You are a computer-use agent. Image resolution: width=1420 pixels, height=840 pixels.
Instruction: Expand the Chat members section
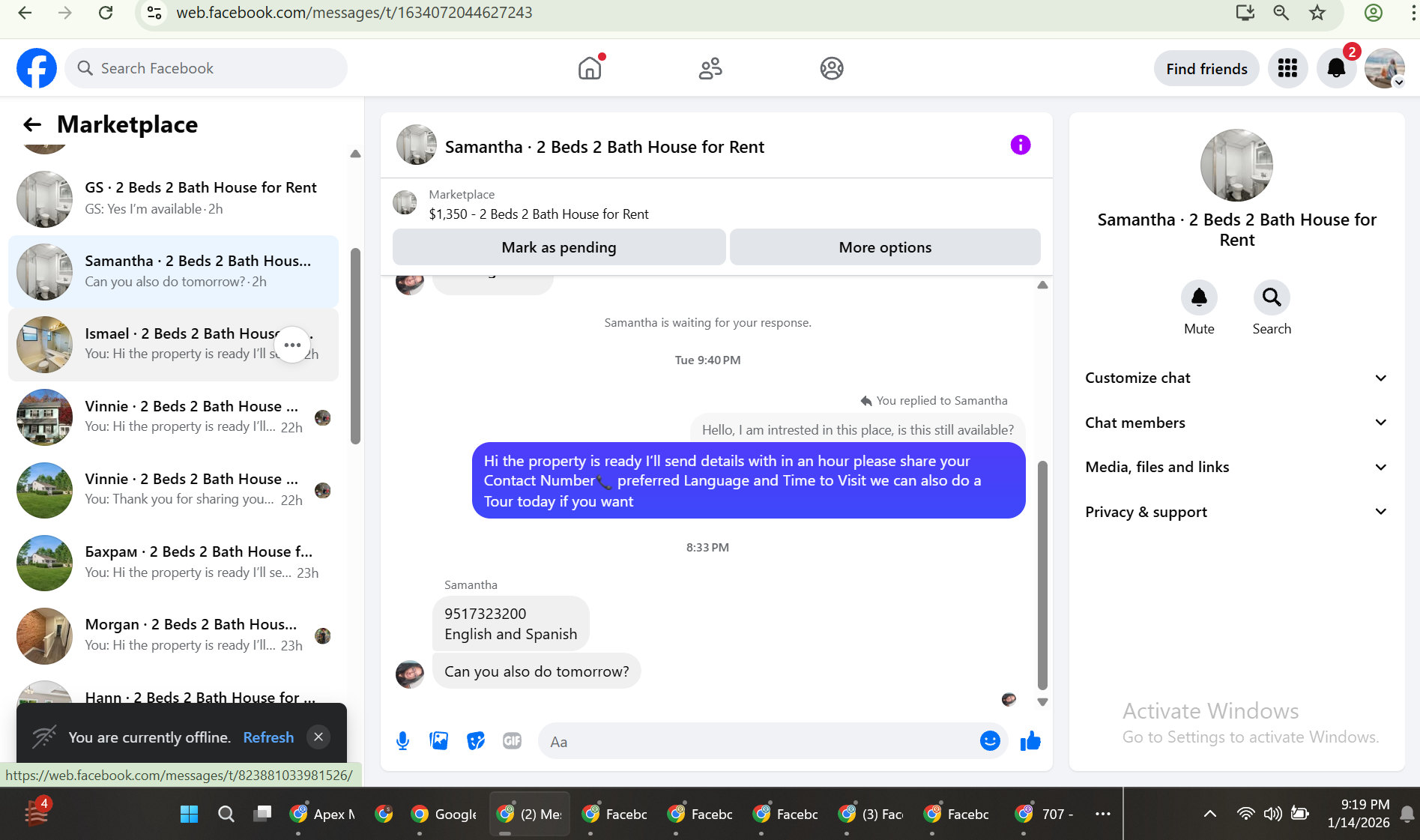click(x=1236, y=423)
